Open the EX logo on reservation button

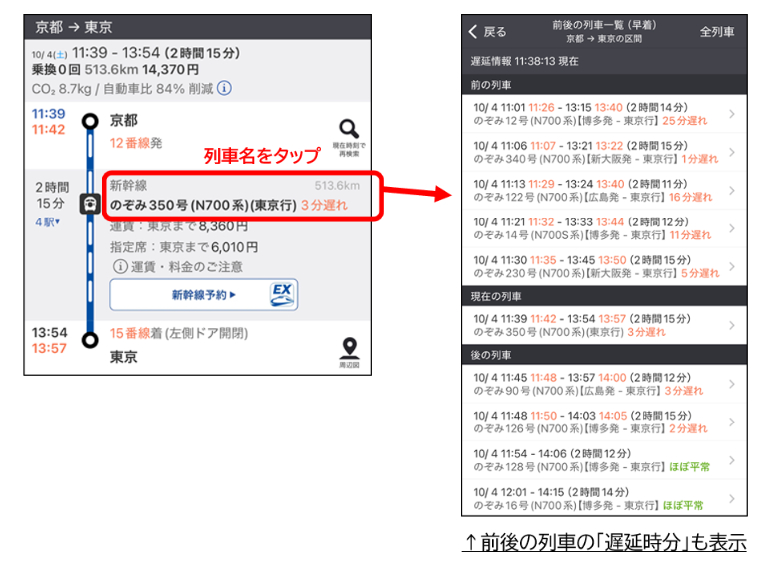click(283, 295)
